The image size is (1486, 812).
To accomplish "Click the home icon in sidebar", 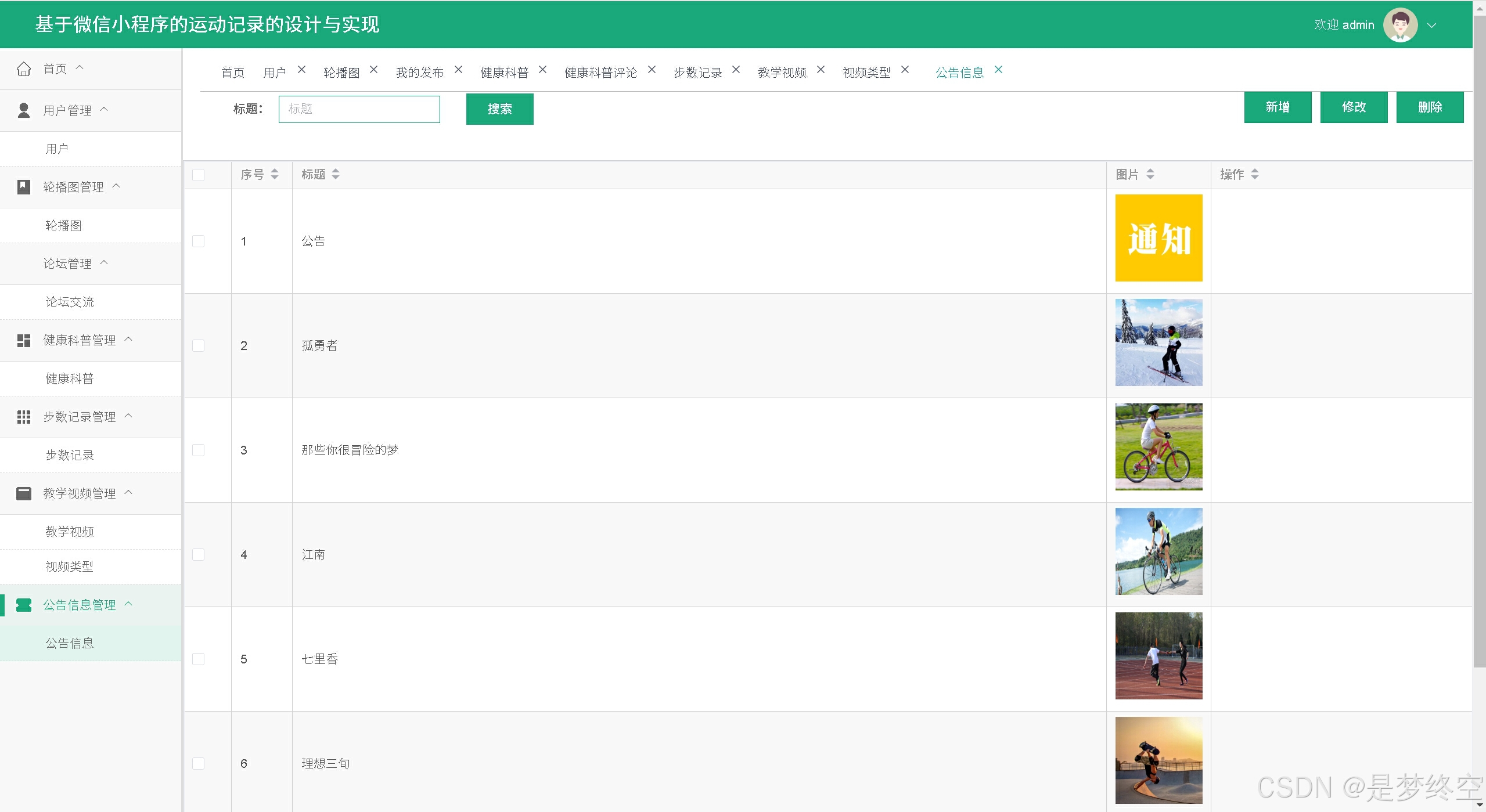I will pos(24,69).
